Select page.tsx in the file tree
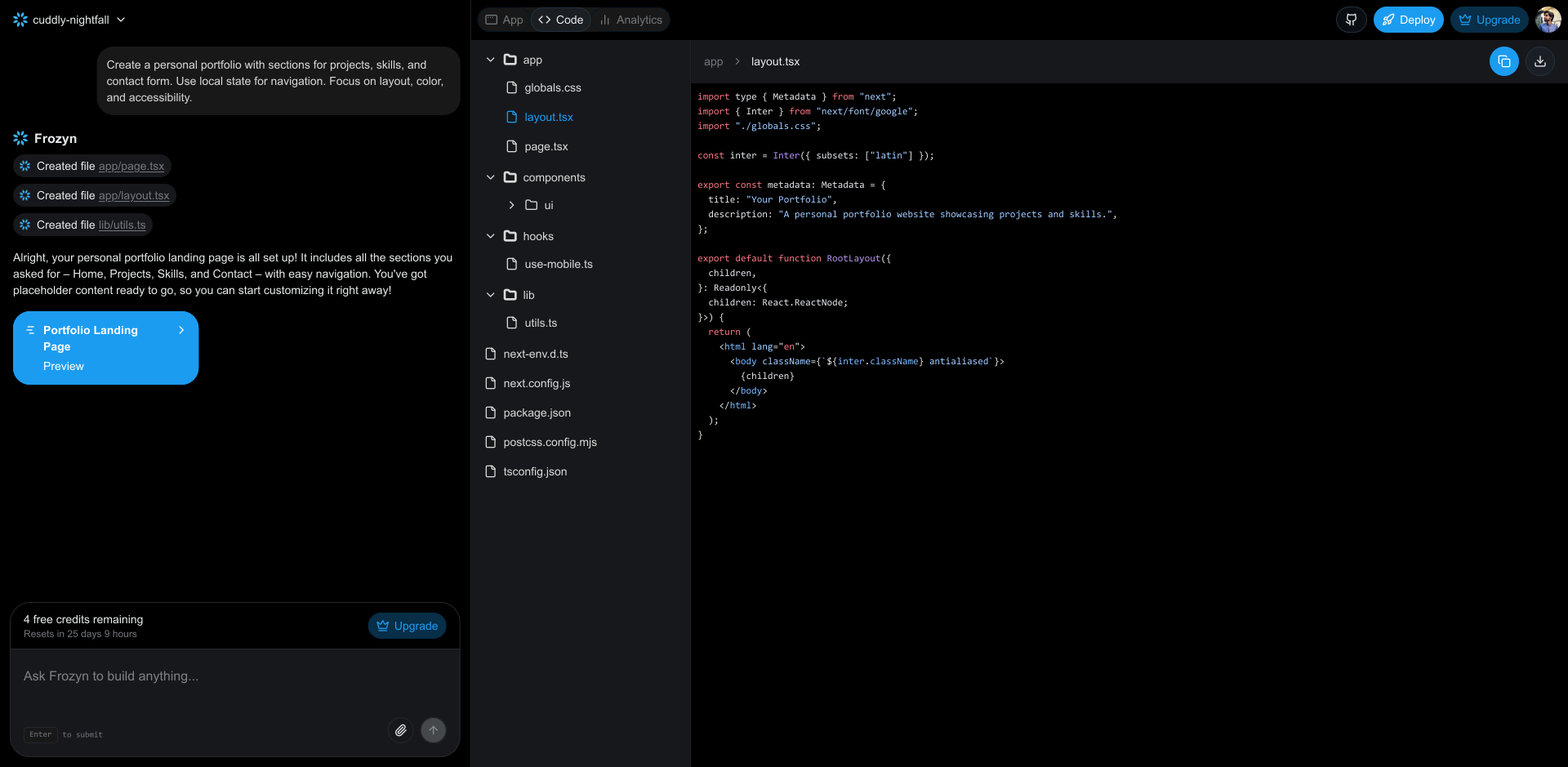This screenshot has width=1568, height=767. [546, 146]
